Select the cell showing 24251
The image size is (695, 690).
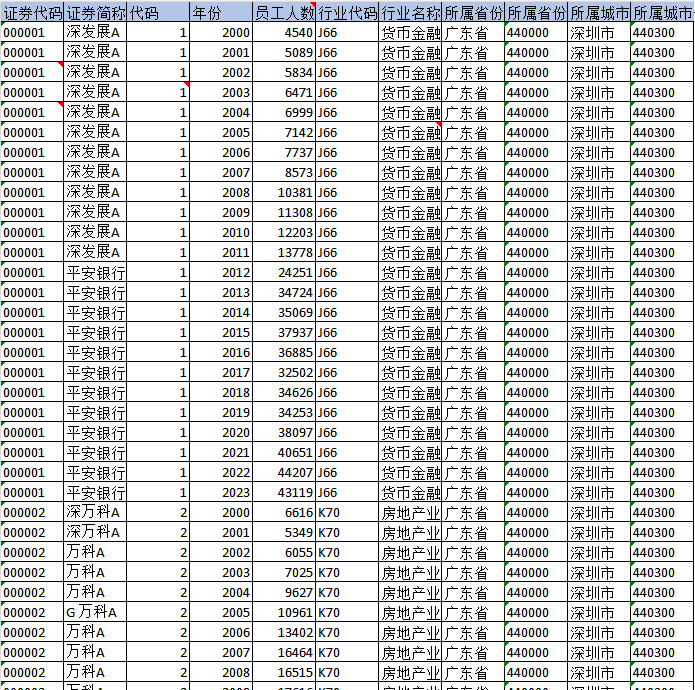tap(284, 272)
